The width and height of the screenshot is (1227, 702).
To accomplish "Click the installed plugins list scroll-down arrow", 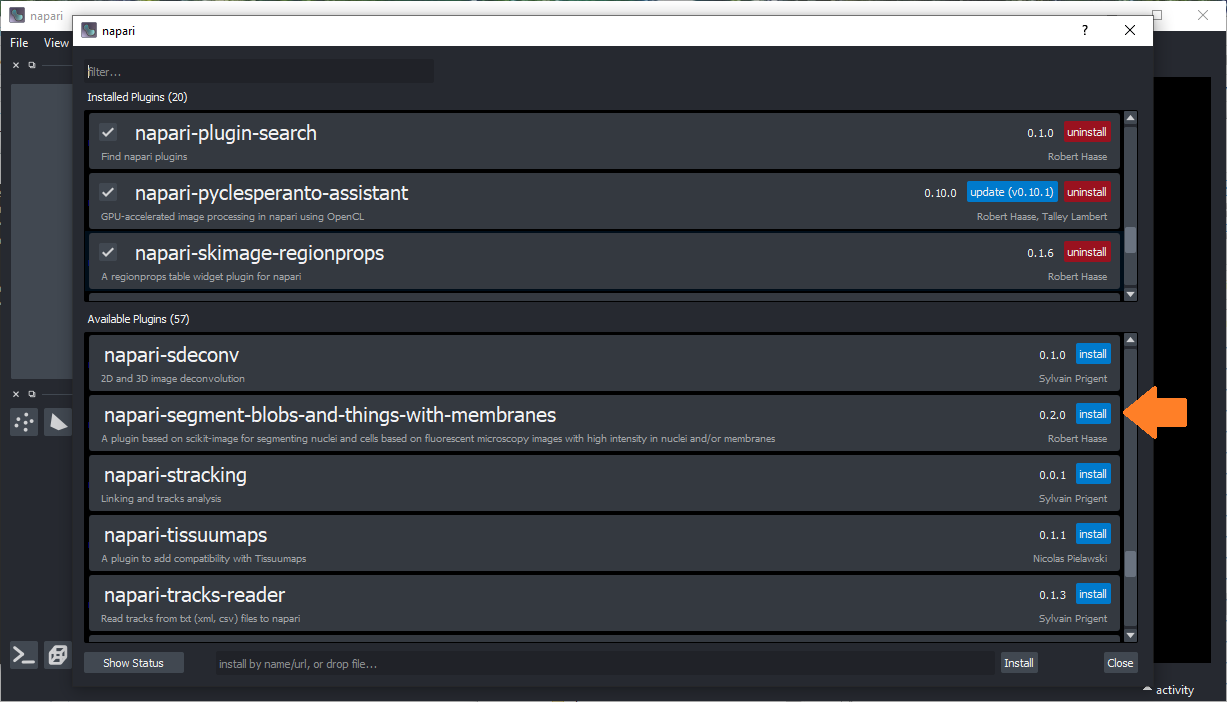I will tap(1131, 294).
